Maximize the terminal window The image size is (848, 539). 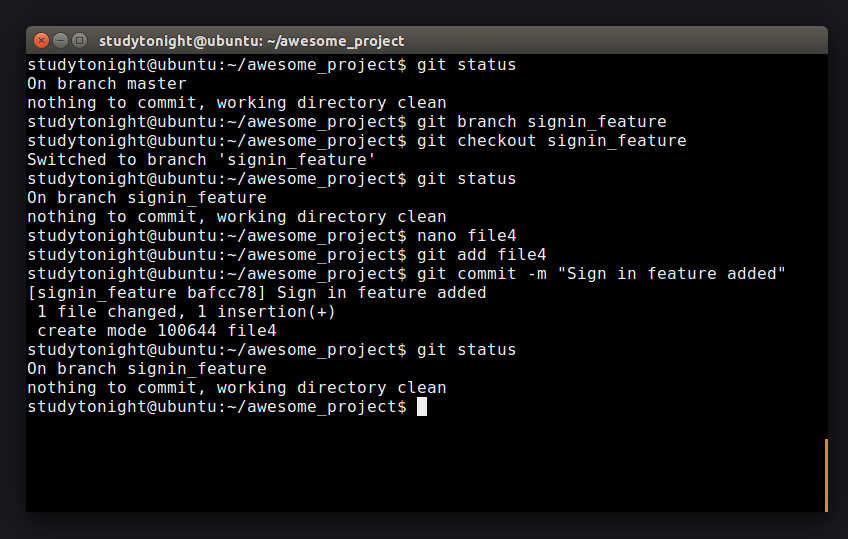[x=80, y=41]
